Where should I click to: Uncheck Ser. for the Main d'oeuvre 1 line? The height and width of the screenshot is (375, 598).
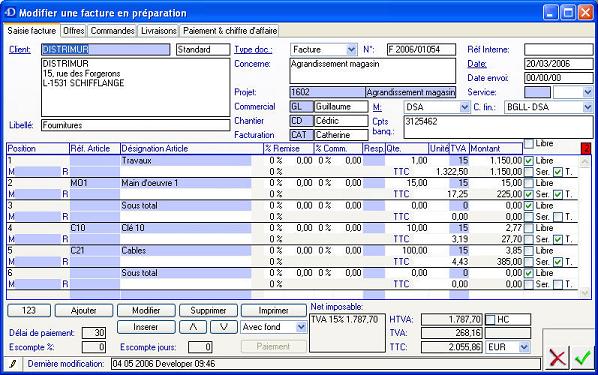click(529, 194)
